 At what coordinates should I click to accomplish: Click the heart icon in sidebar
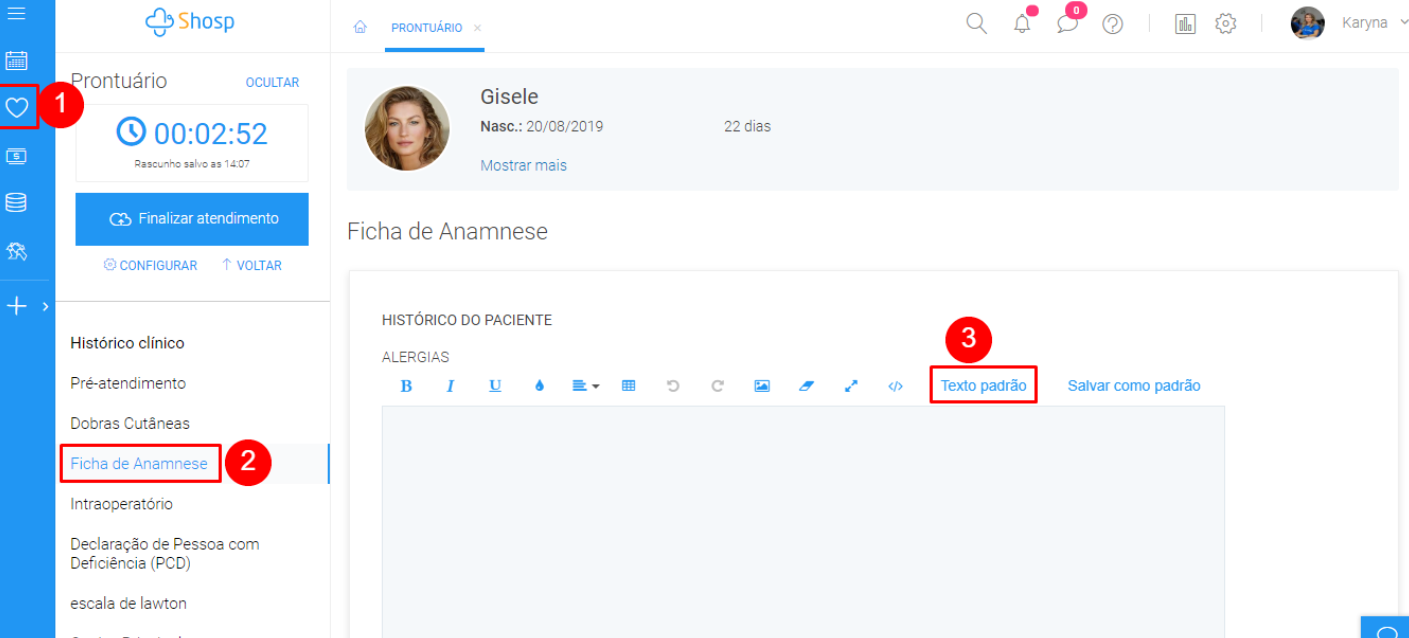pos(17,107)
